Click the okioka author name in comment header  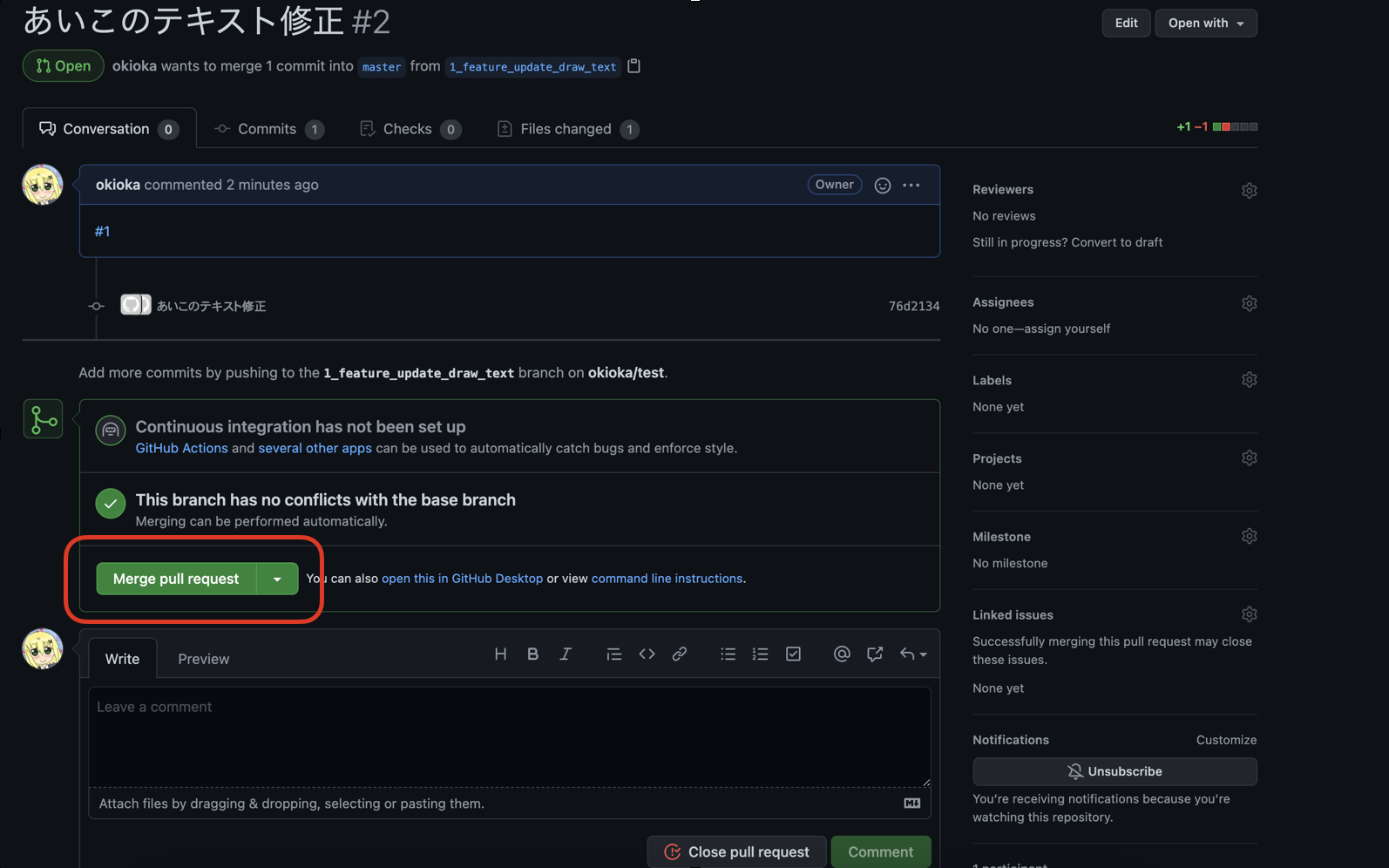point(118,185)
